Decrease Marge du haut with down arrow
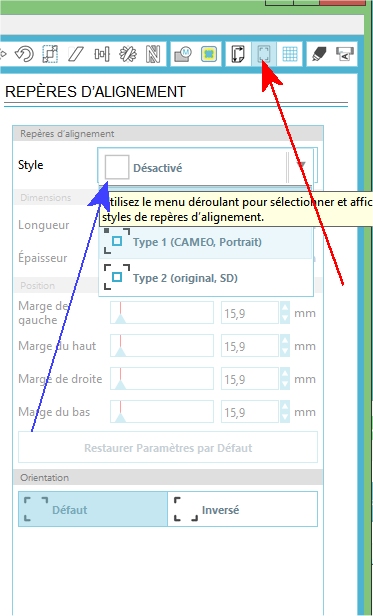The height and width of the screenshot is (616, 373). tap(285, 351)
